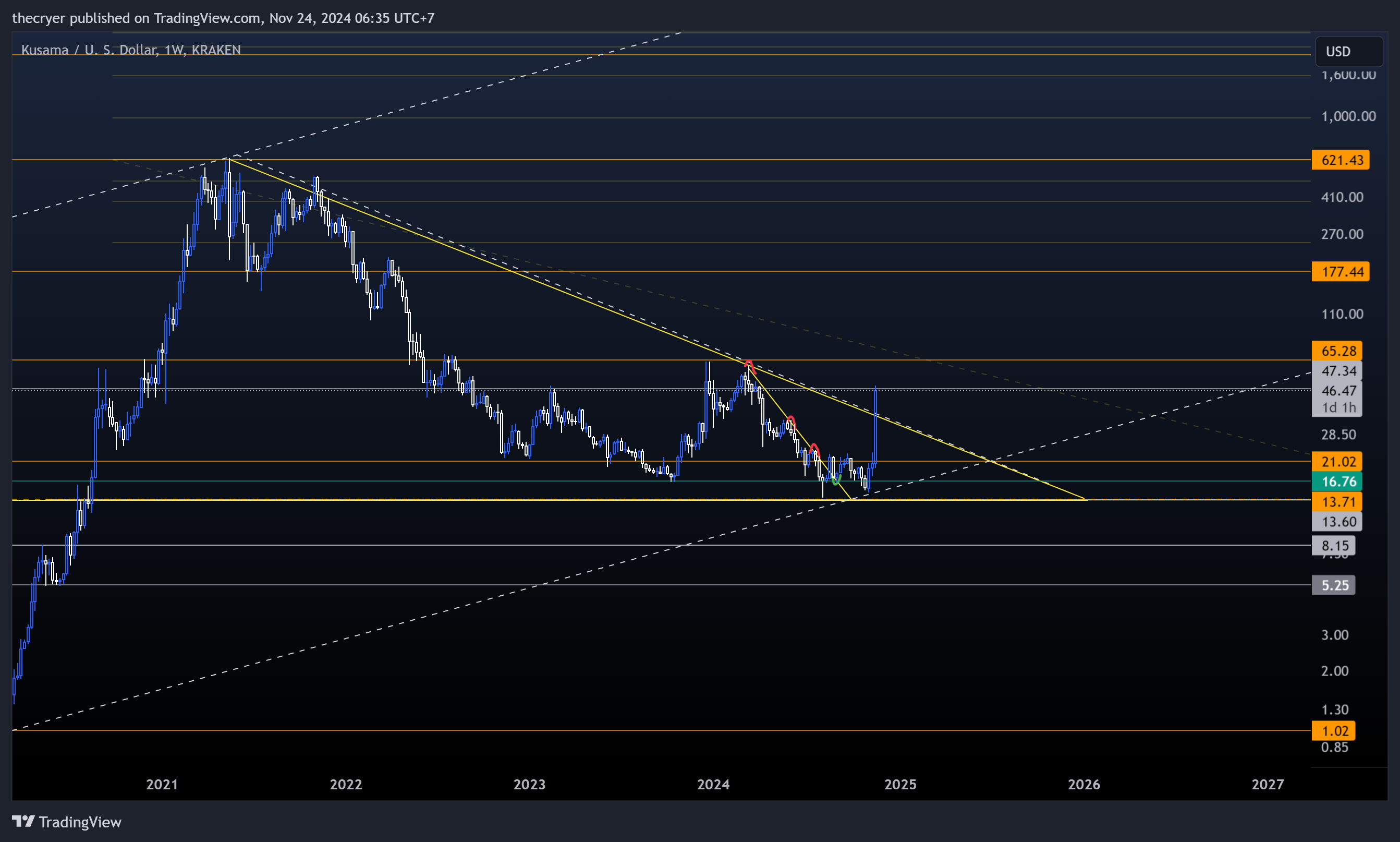Click the 5.25 price label
The width and height of the screenshot is (1400, 842).
tap(1333, 585)
